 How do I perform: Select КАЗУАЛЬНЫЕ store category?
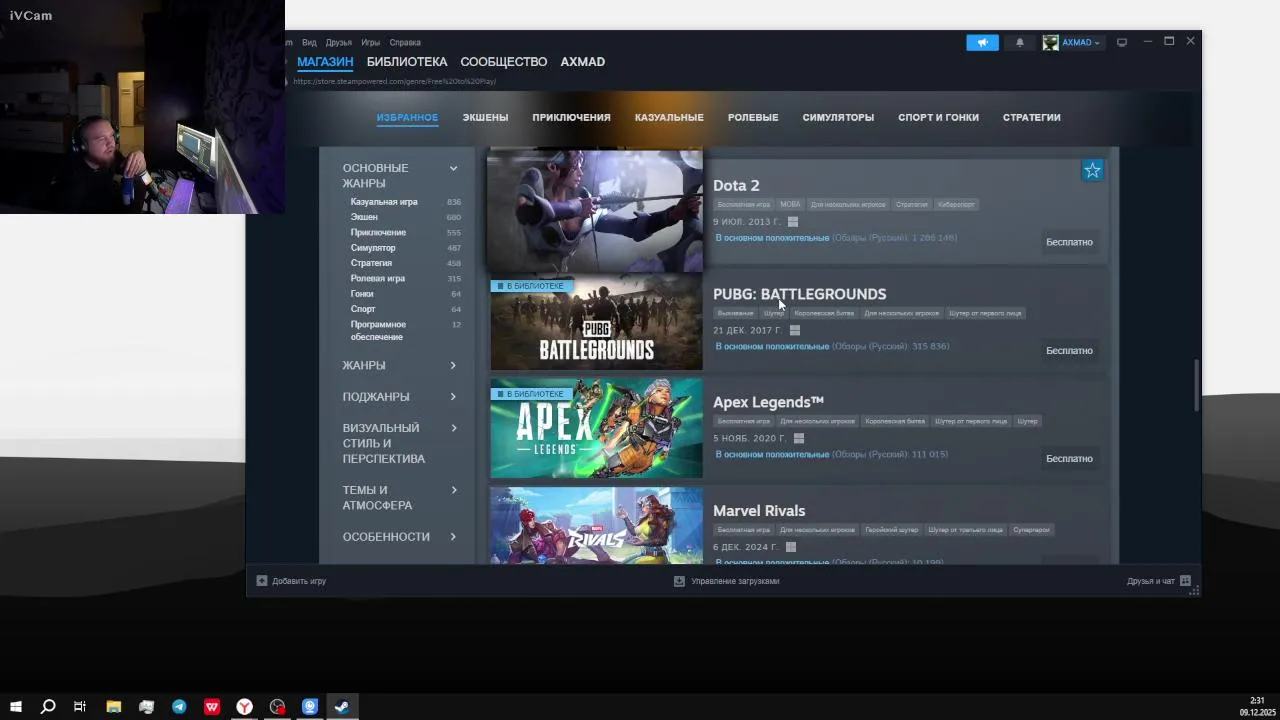point(669,117)
